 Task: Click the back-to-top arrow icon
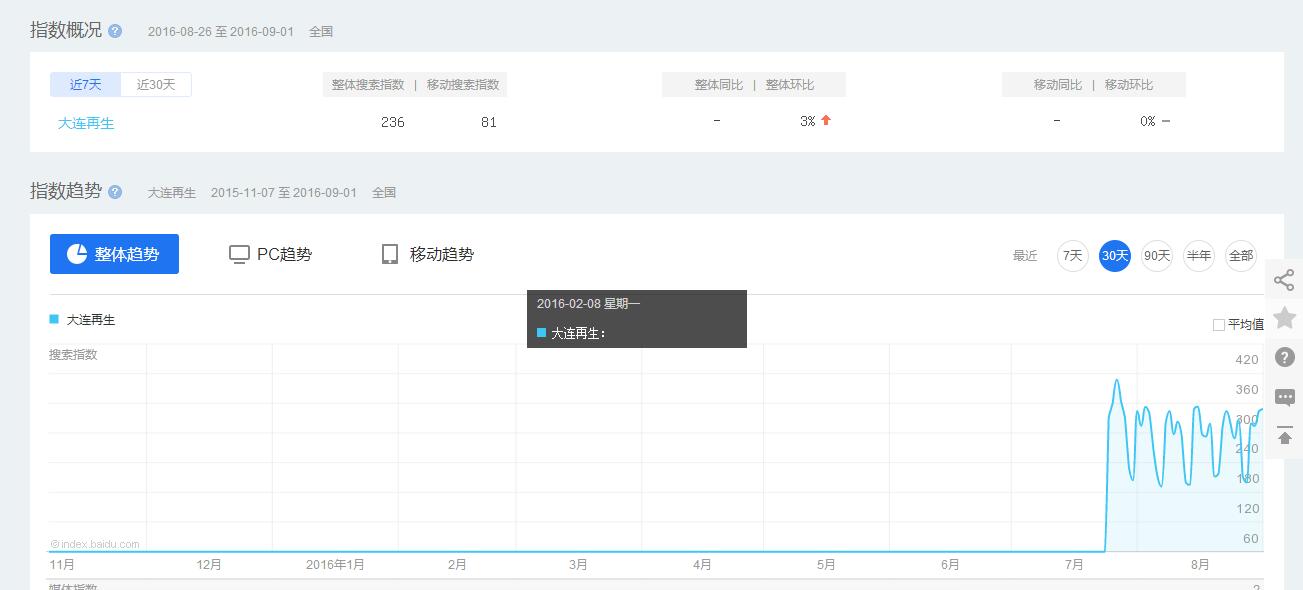(x=1284, y=436)
